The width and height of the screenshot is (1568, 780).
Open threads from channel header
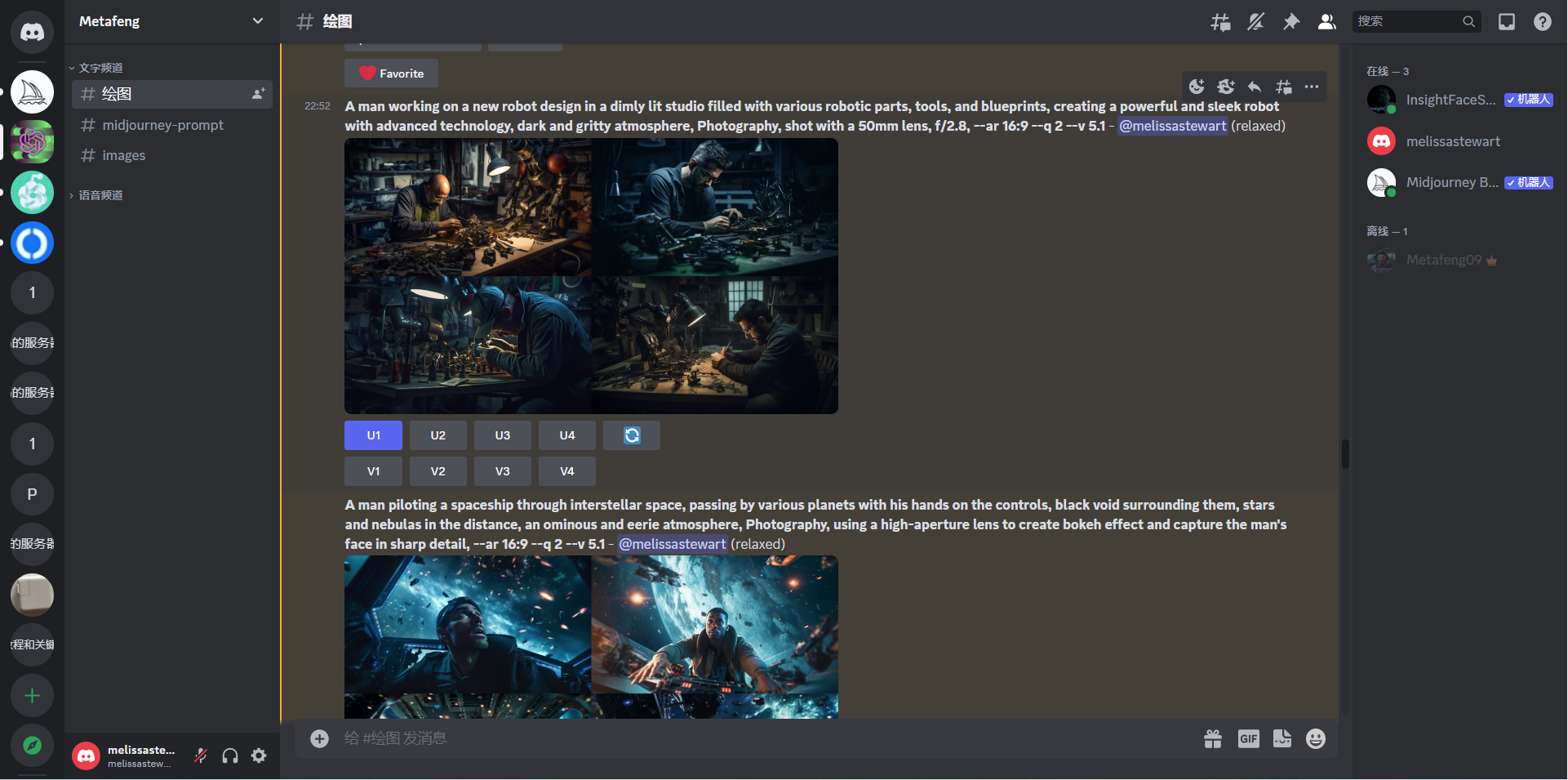pos(1220,22)
